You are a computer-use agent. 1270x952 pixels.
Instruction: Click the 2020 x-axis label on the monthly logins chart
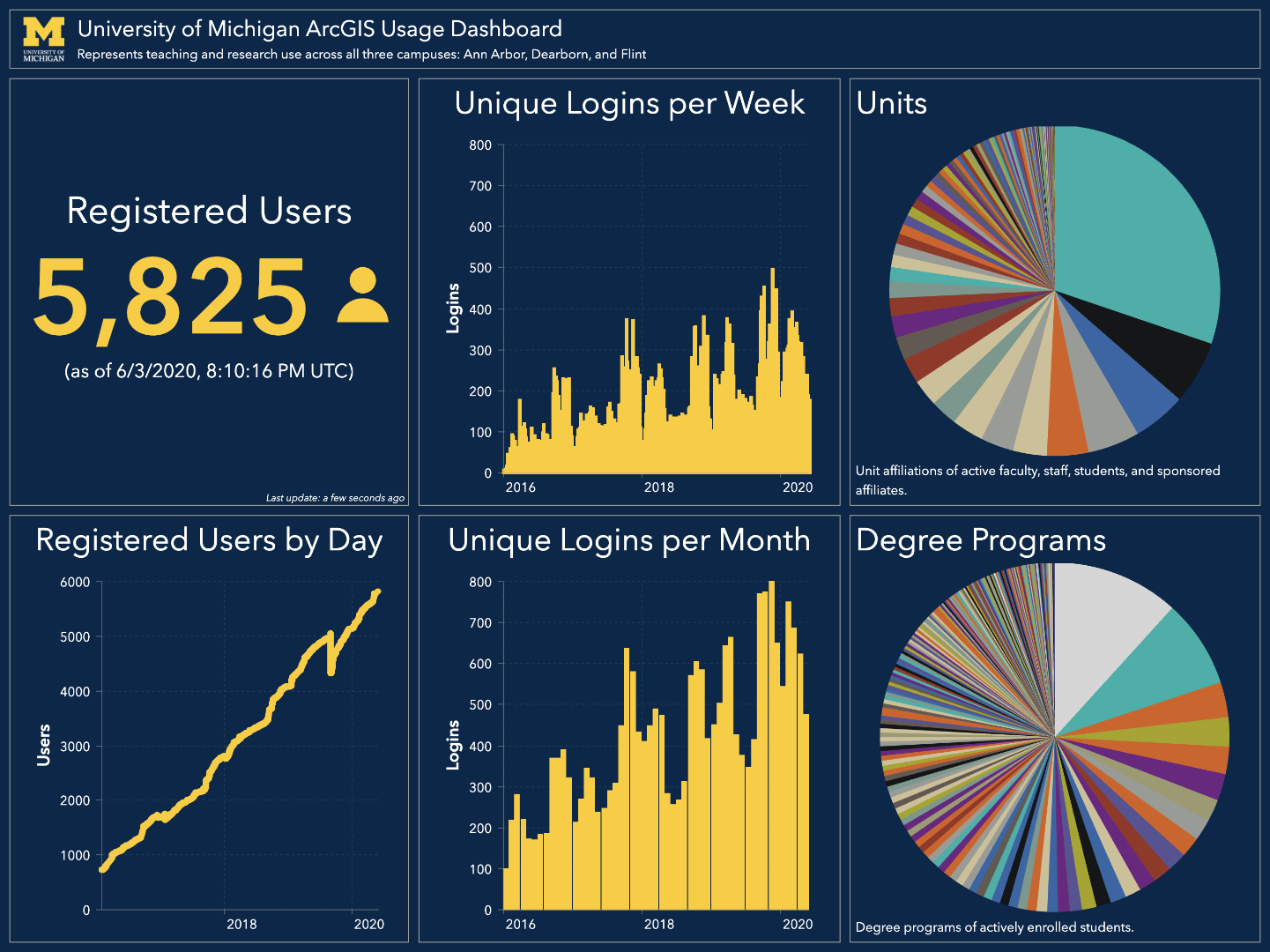(x=798, y=924)
